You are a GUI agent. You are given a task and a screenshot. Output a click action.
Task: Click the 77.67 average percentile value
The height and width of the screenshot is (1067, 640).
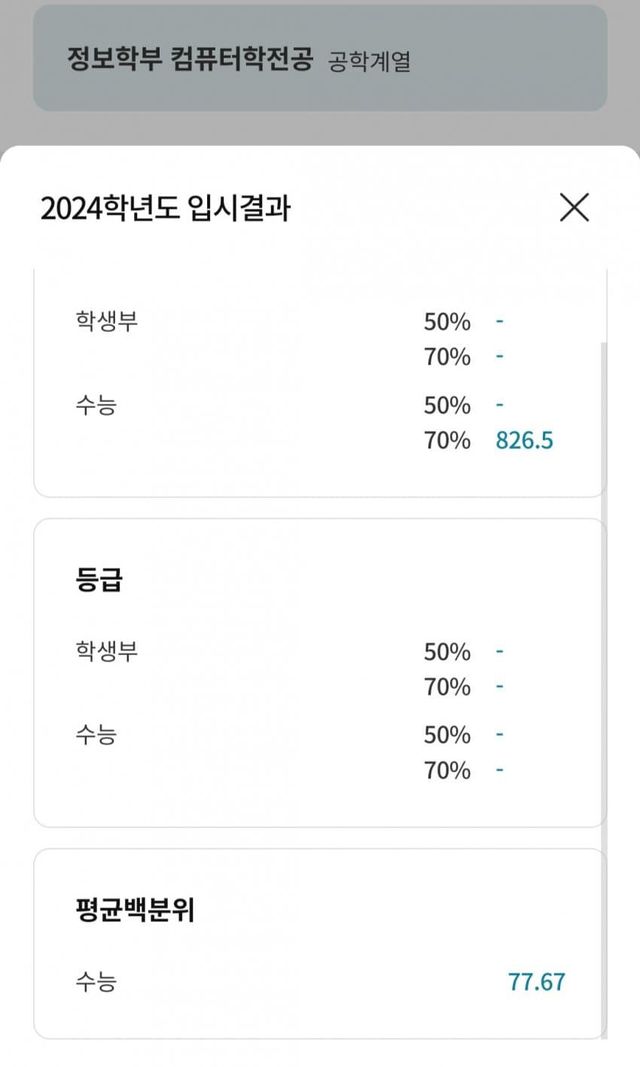[536, 981]
